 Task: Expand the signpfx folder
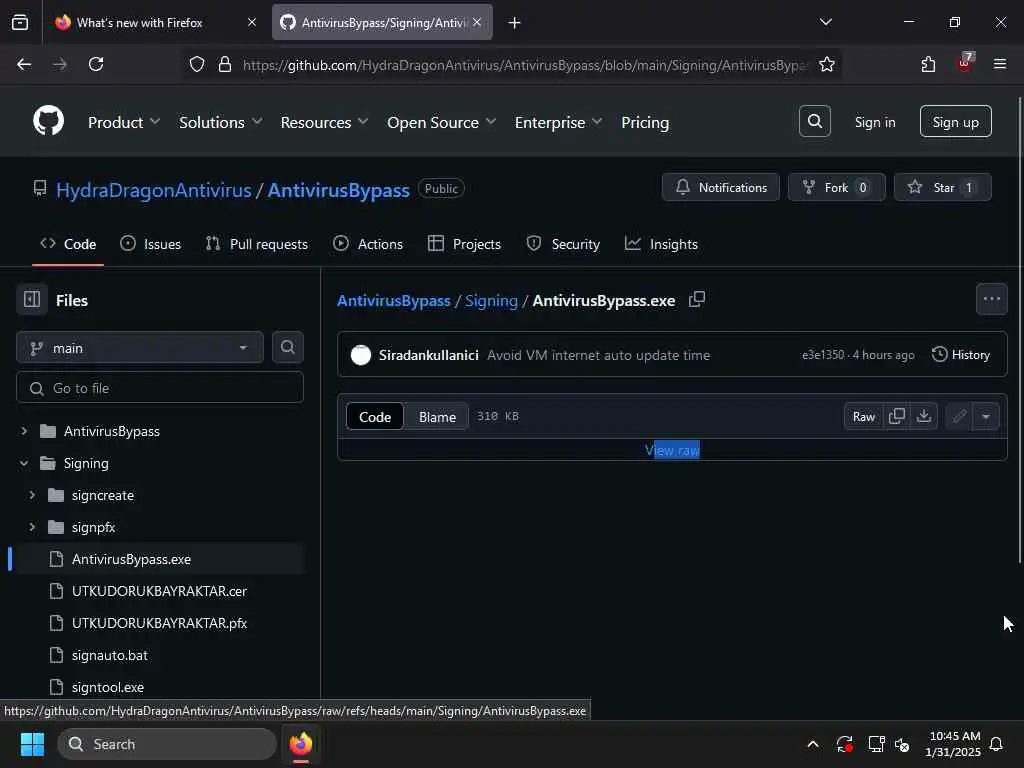[32, 527]
